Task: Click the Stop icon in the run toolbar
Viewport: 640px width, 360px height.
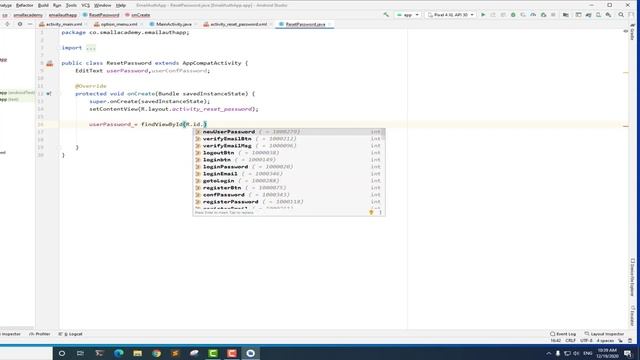Action: point(553,15)
